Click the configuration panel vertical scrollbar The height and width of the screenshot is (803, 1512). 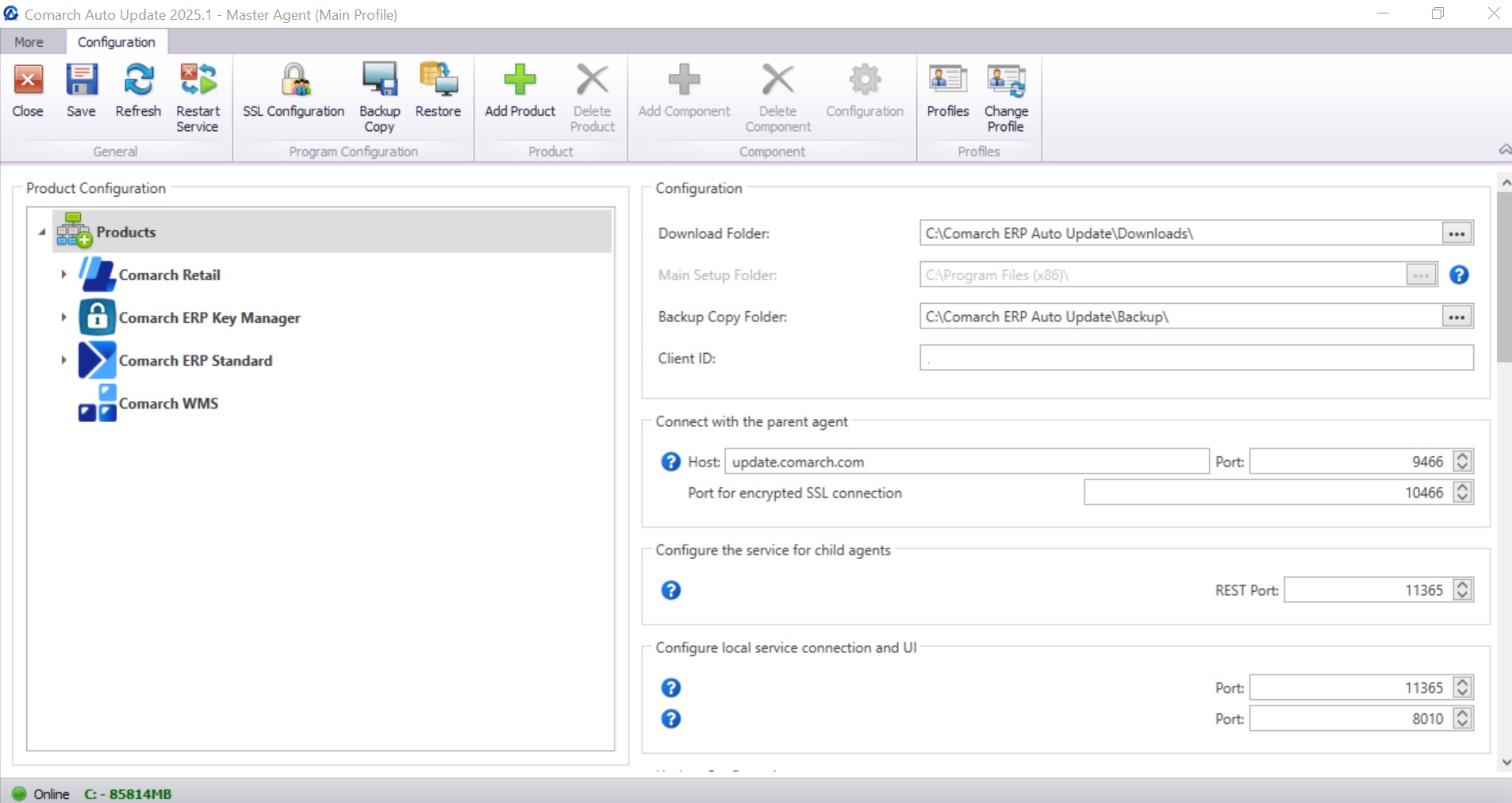(1504, 277)
